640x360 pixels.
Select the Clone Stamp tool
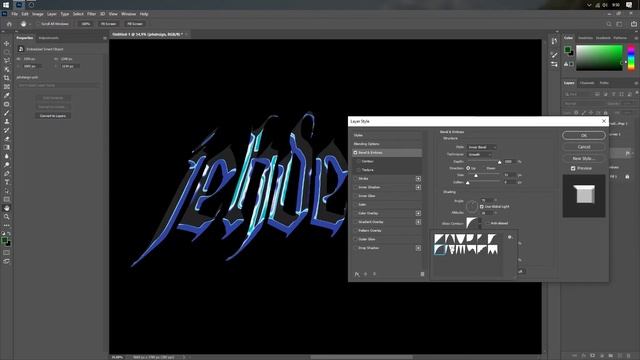pos(7,121)
